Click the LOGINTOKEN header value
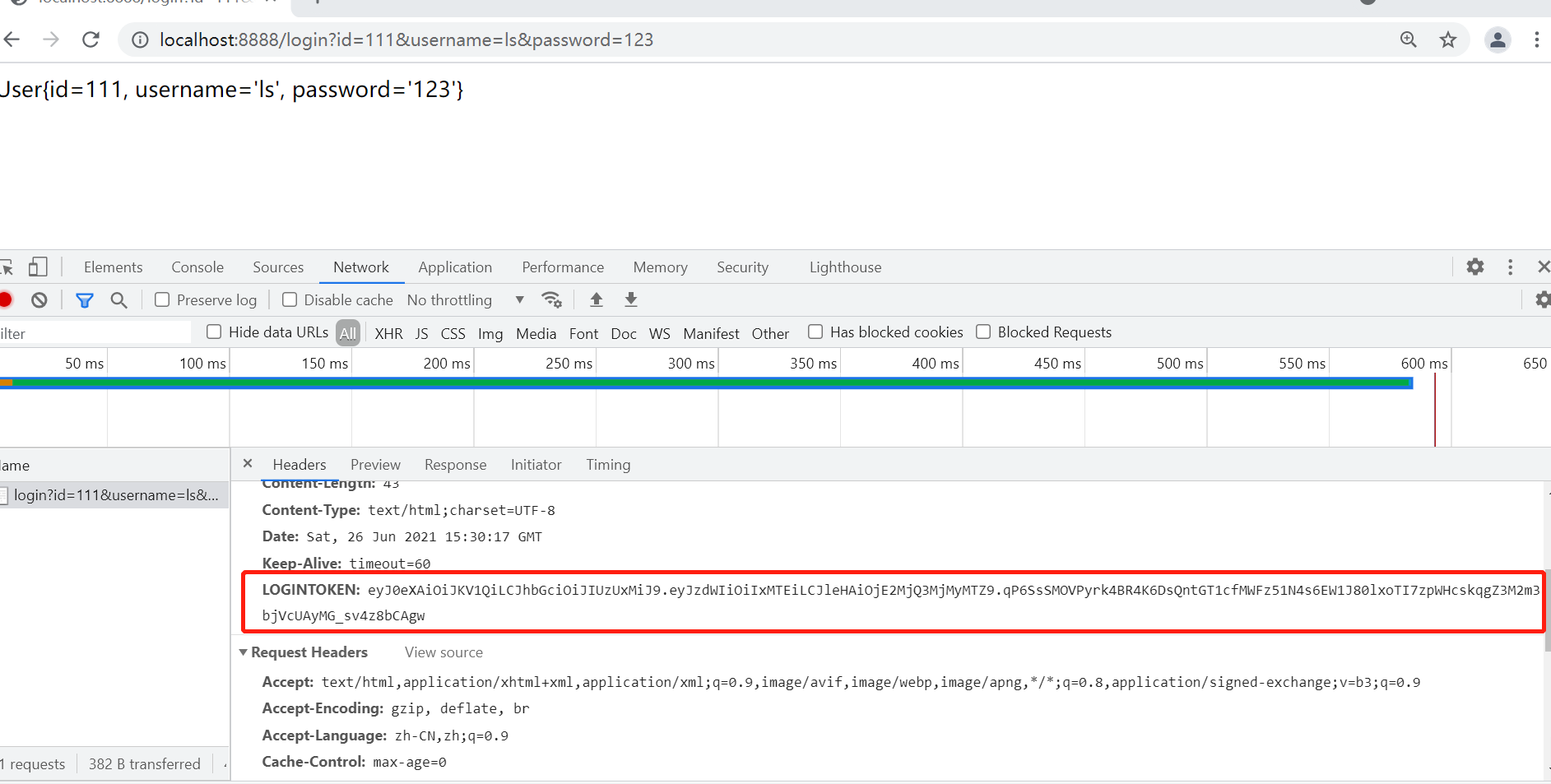Viewport: 1551px width, 784px height. (901, 602)
